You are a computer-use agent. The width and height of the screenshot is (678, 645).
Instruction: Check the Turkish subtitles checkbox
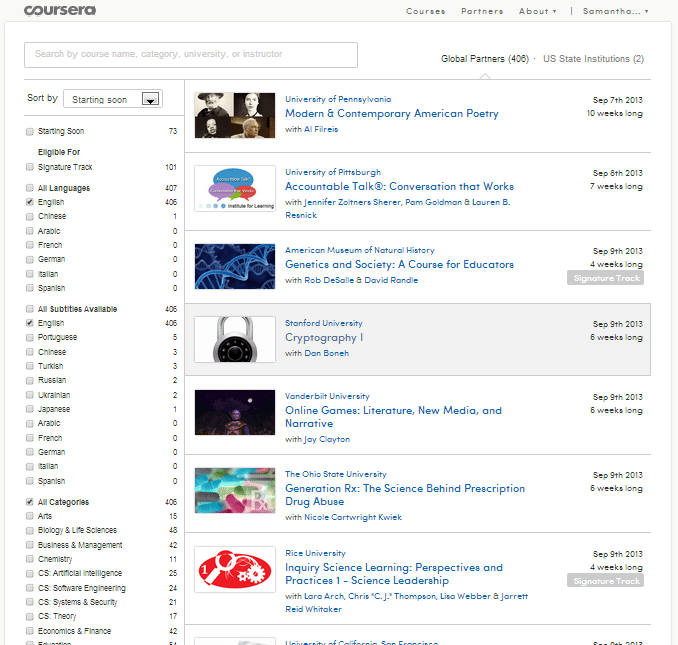29,366
